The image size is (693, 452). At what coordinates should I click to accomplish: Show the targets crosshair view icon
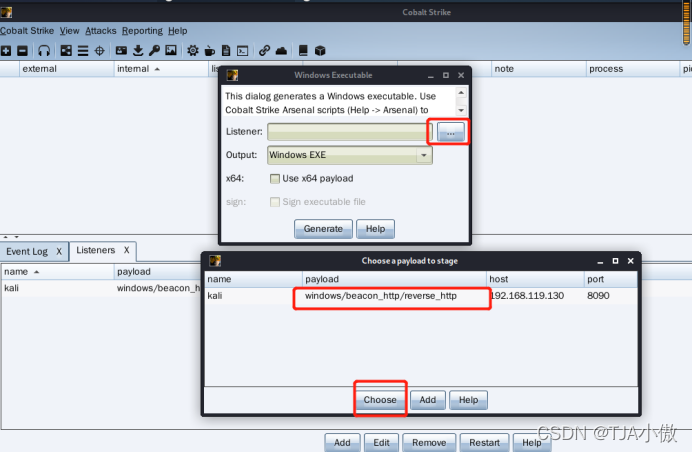tap(99, 51)
